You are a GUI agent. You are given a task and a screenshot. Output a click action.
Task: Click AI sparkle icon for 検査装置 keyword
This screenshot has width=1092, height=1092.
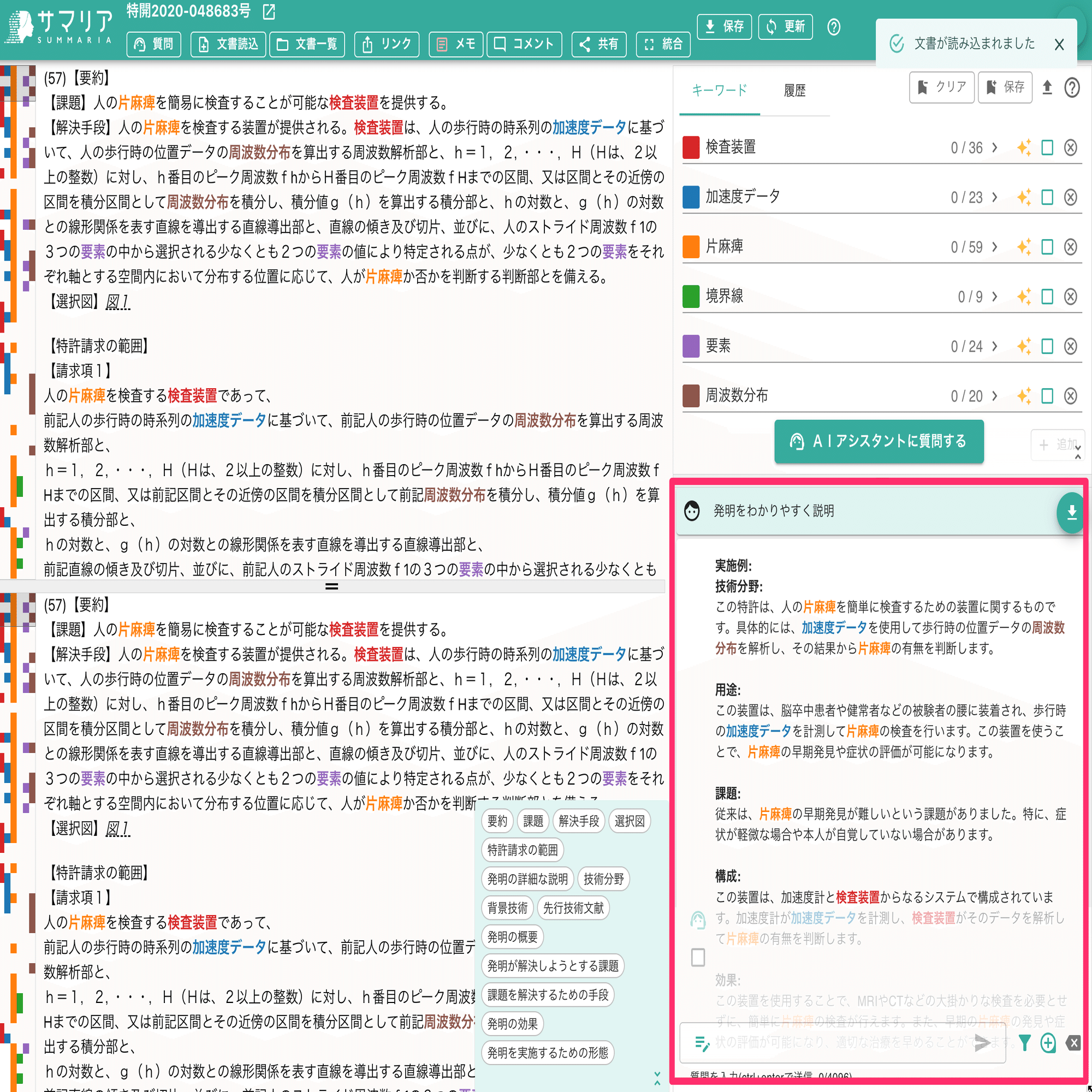coord(1024,147)
